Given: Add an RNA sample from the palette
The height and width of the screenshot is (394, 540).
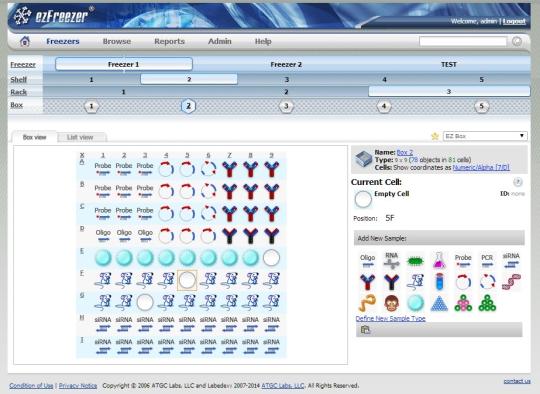Looking at the screenshot, I should click(x=392, y=260).
